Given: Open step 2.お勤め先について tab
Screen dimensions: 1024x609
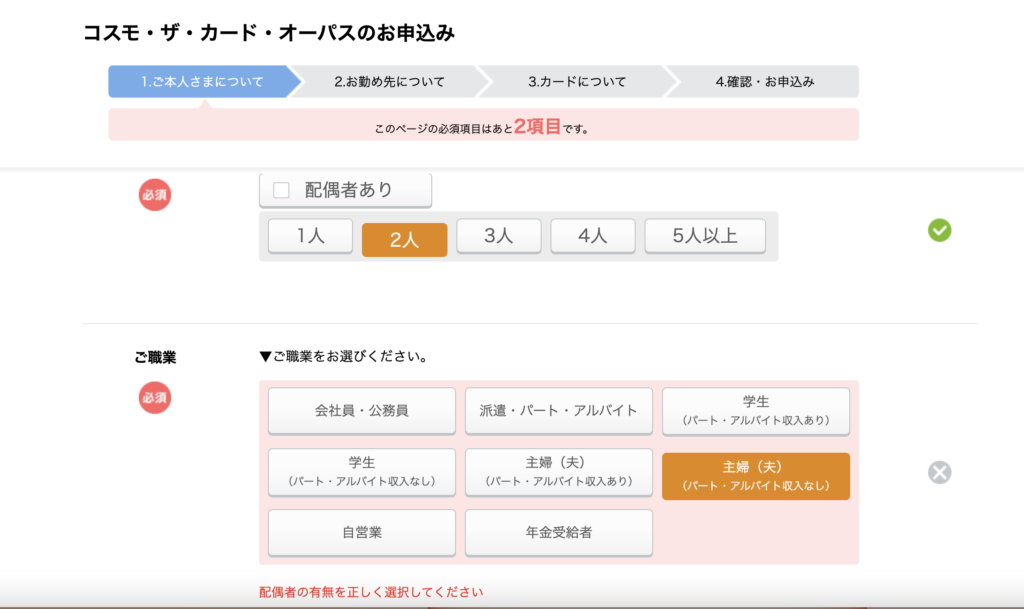Looking at the screenshot, I should (389, 82).
